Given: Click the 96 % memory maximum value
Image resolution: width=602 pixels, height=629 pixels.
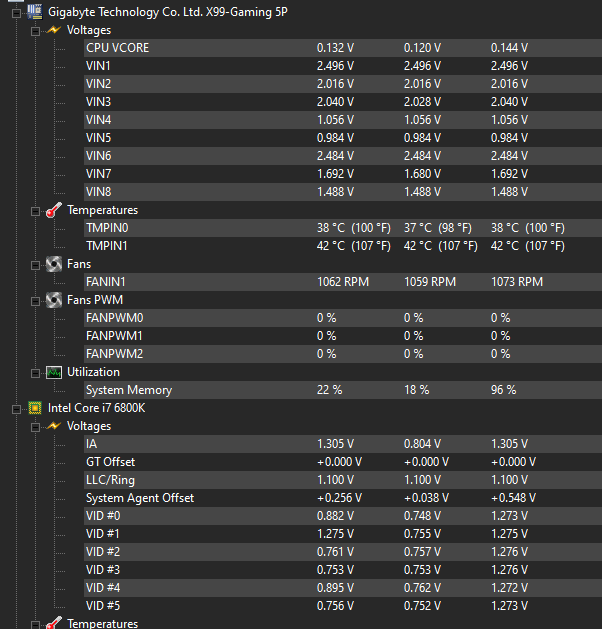Looking at the screenshot, I should coord(503,390).
